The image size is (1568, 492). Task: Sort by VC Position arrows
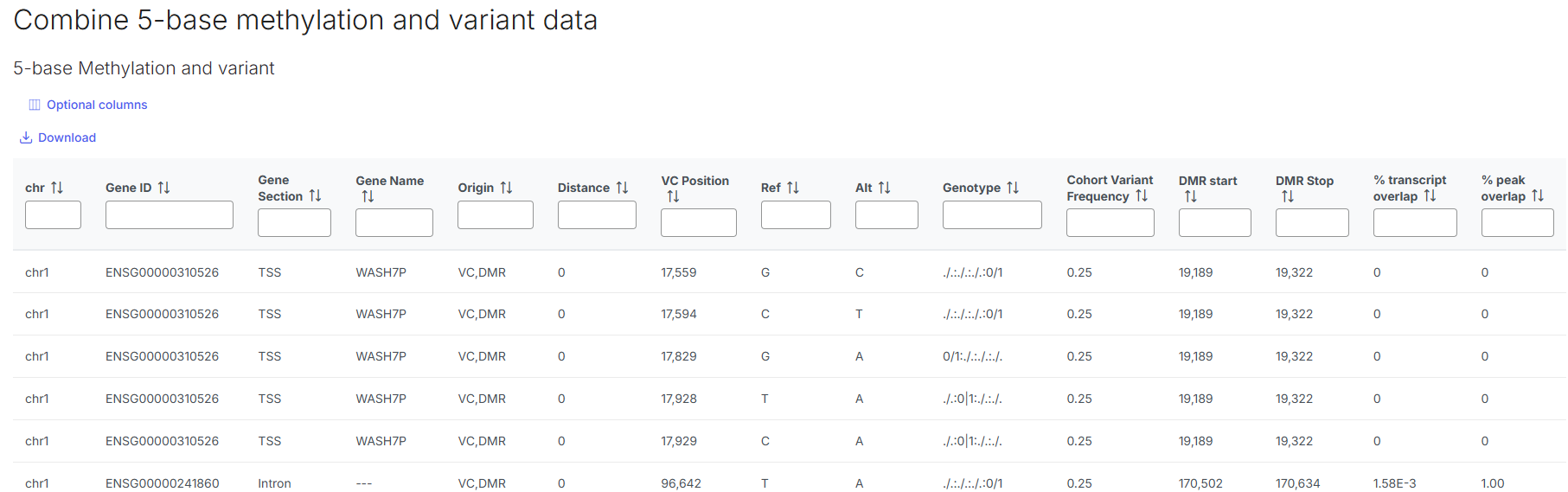coord(673,197)
